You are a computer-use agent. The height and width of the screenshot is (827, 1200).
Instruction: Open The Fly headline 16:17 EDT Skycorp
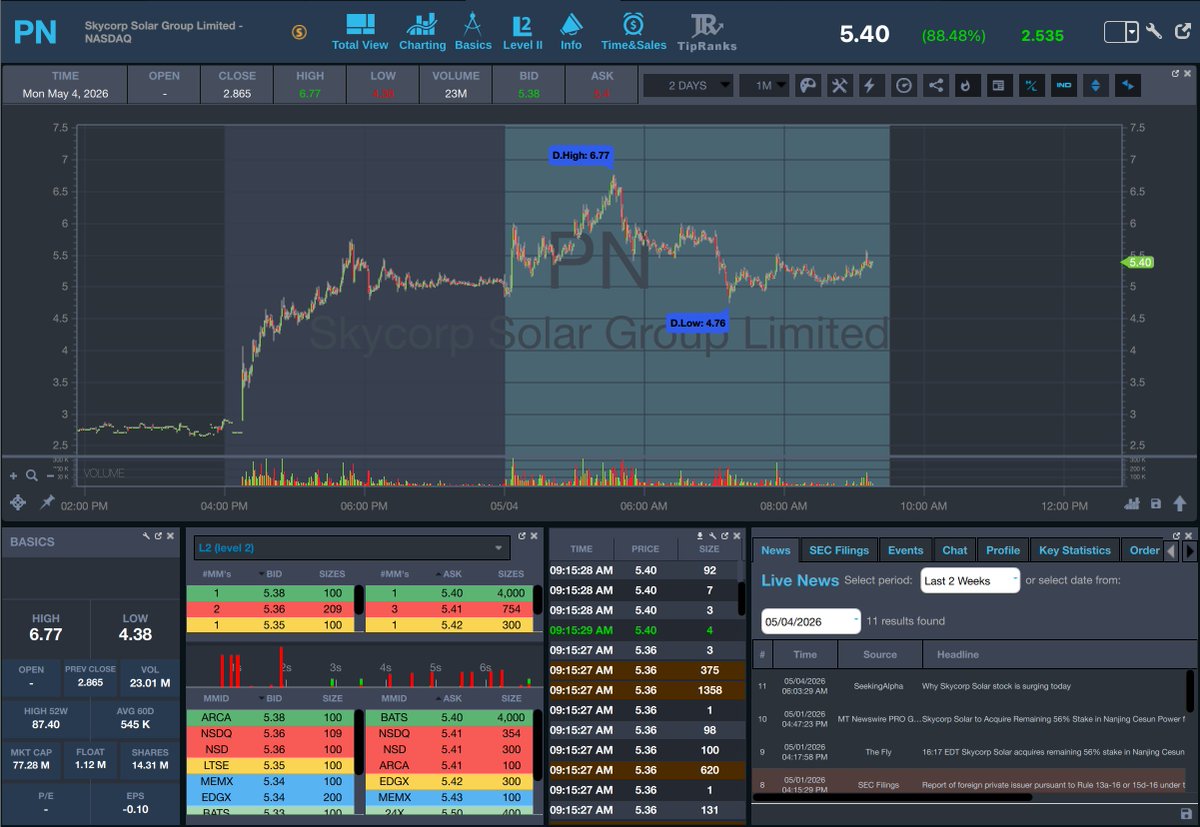(1053, 752)
